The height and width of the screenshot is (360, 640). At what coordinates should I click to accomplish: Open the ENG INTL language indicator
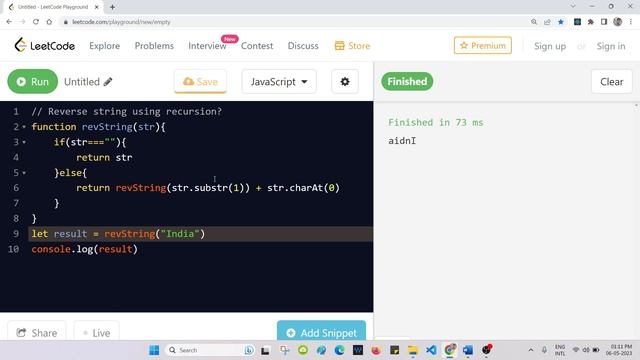pos(560,350)
